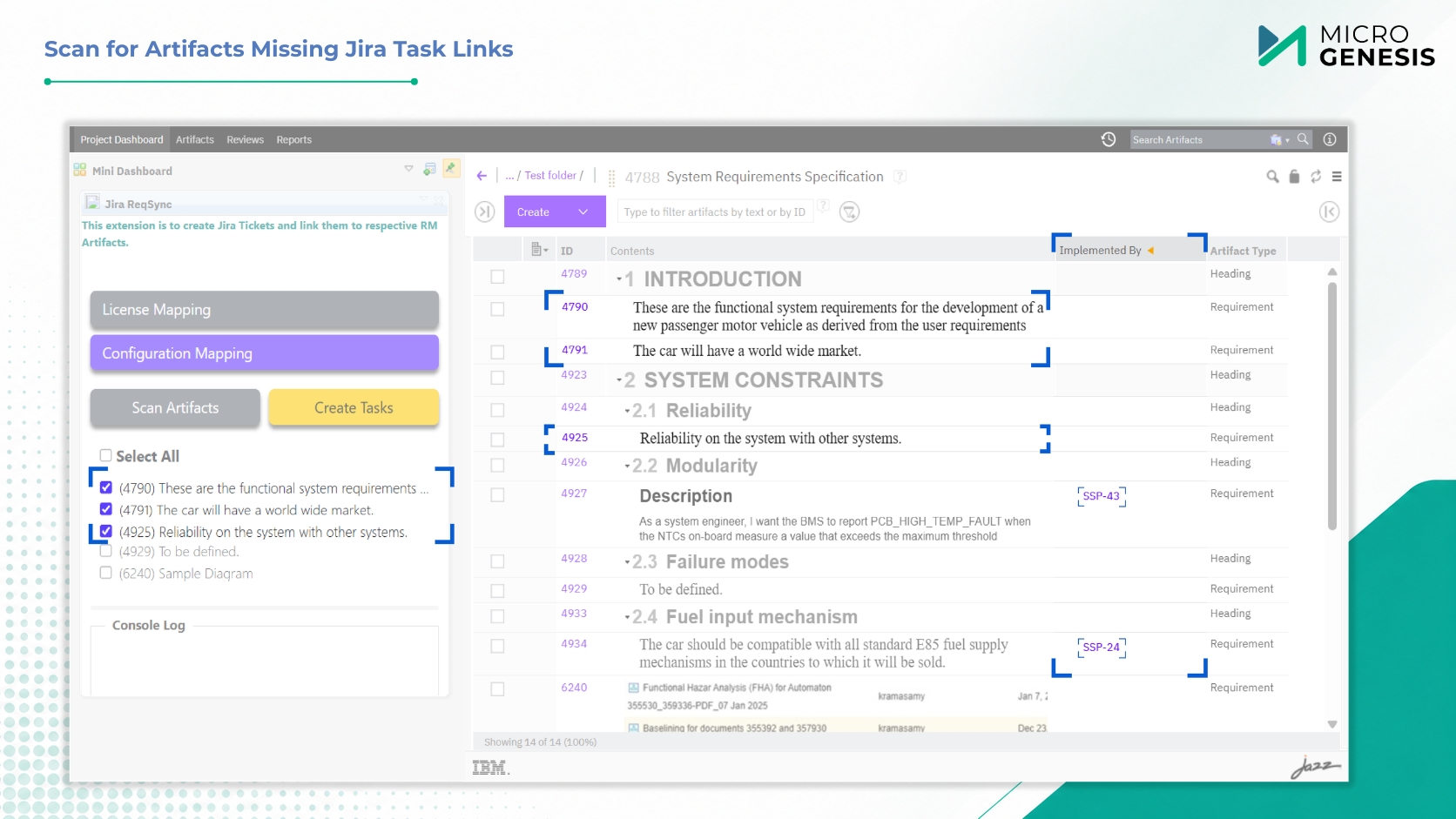Image resolution: width=1456 pixels, height=819 pixels.
Task: Collapse the 2.1 Reliability section
Action: point(627,411)
